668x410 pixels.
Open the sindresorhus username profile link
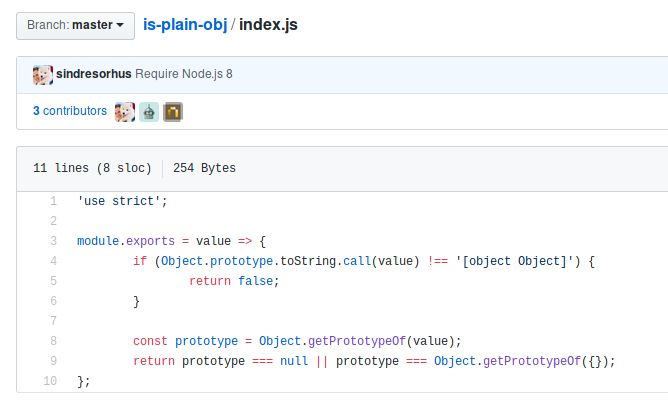pyautogui.click(x=94, y=75)
